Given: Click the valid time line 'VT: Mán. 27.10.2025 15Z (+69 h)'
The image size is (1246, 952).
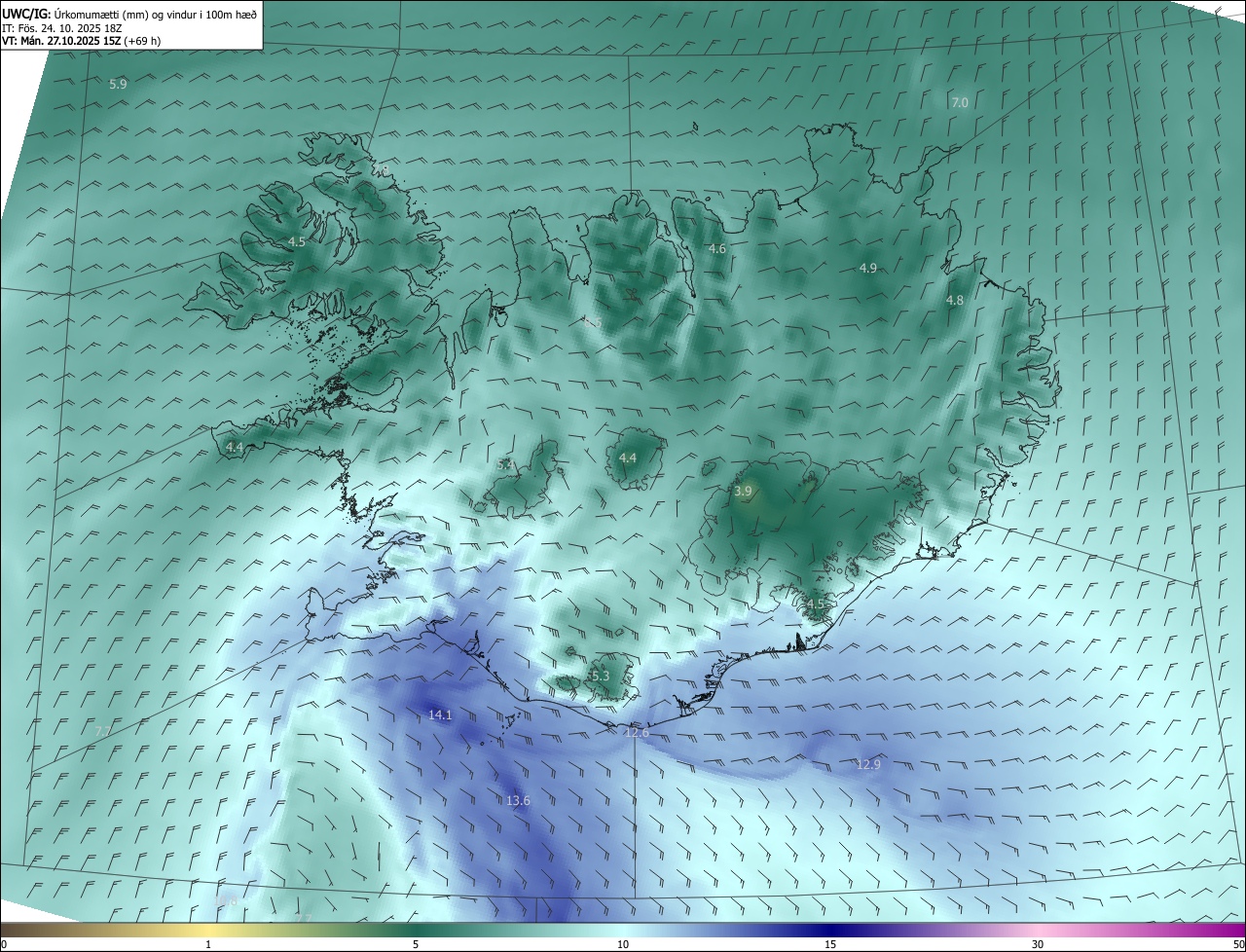Looking at the screenshot, I should (x=82, y=41).
